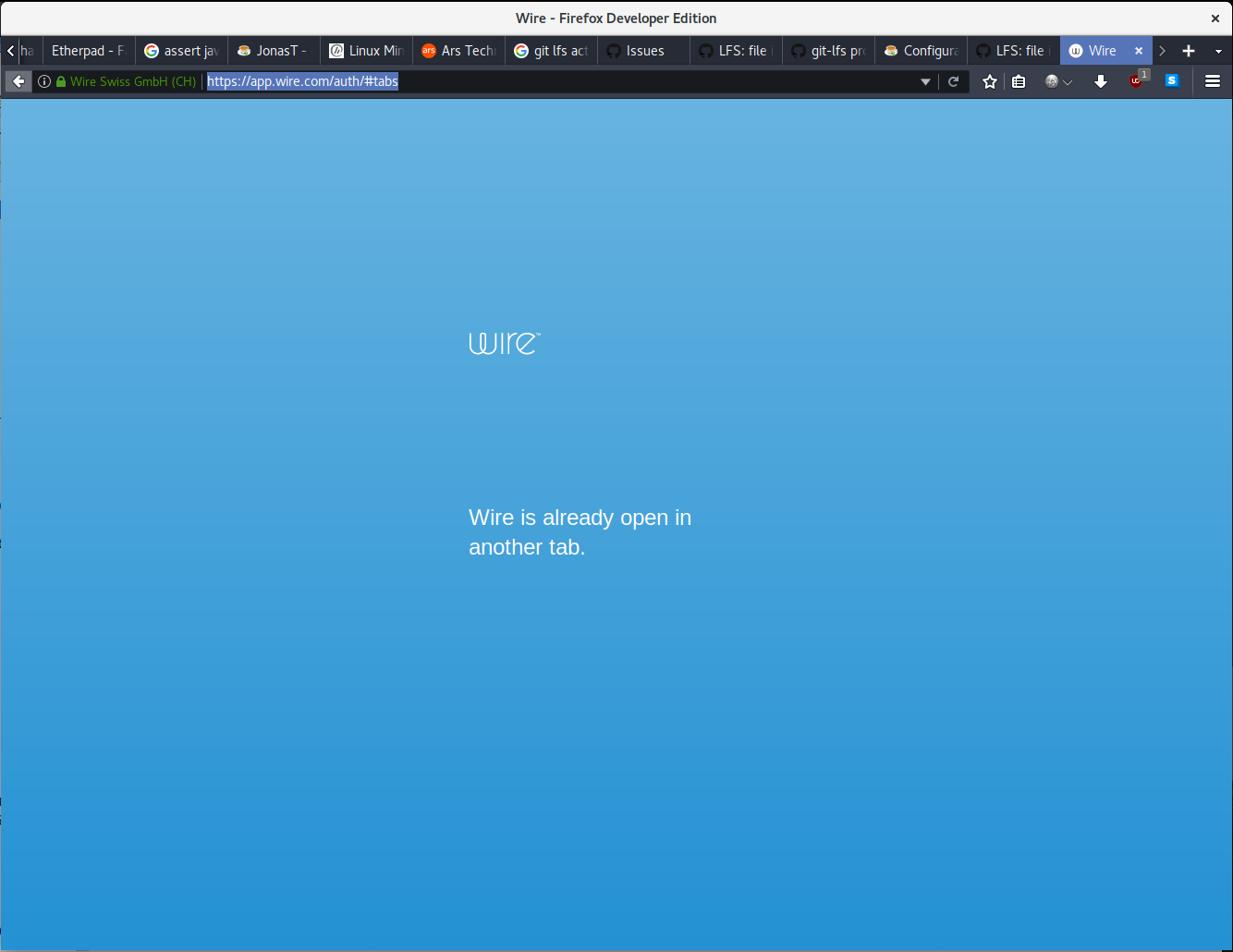Click the uBlock Origin shield icon
The image size is (1233, 952).
(x=1138, y=81)
